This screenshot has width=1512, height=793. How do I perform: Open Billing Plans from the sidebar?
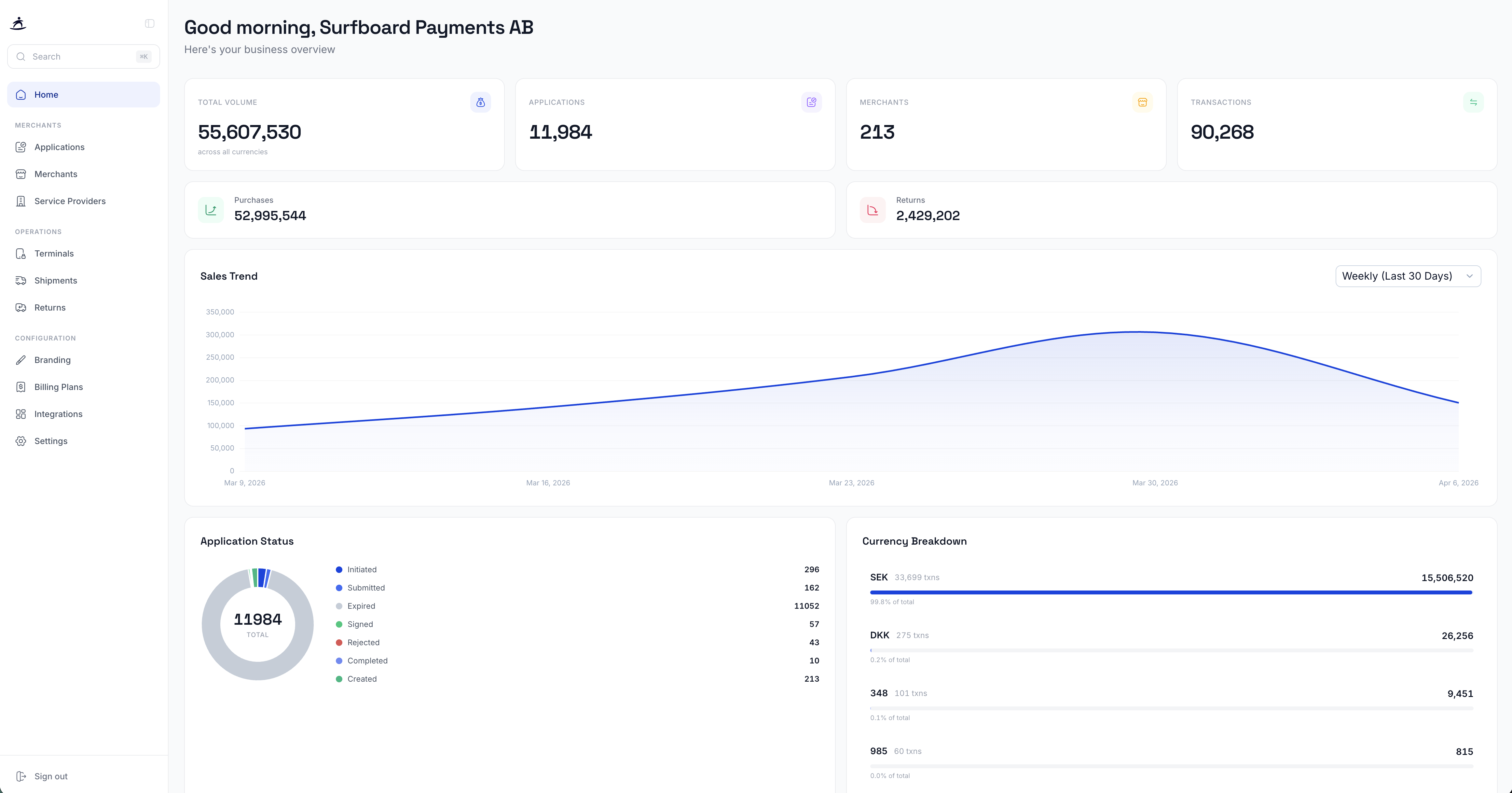point(58,387)
